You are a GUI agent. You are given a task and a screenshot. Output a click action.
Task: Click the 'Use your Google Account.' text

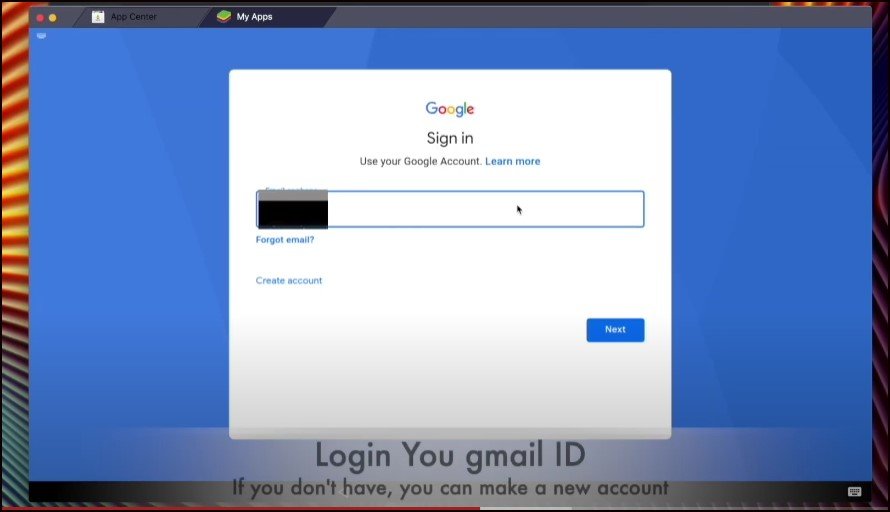420,161
